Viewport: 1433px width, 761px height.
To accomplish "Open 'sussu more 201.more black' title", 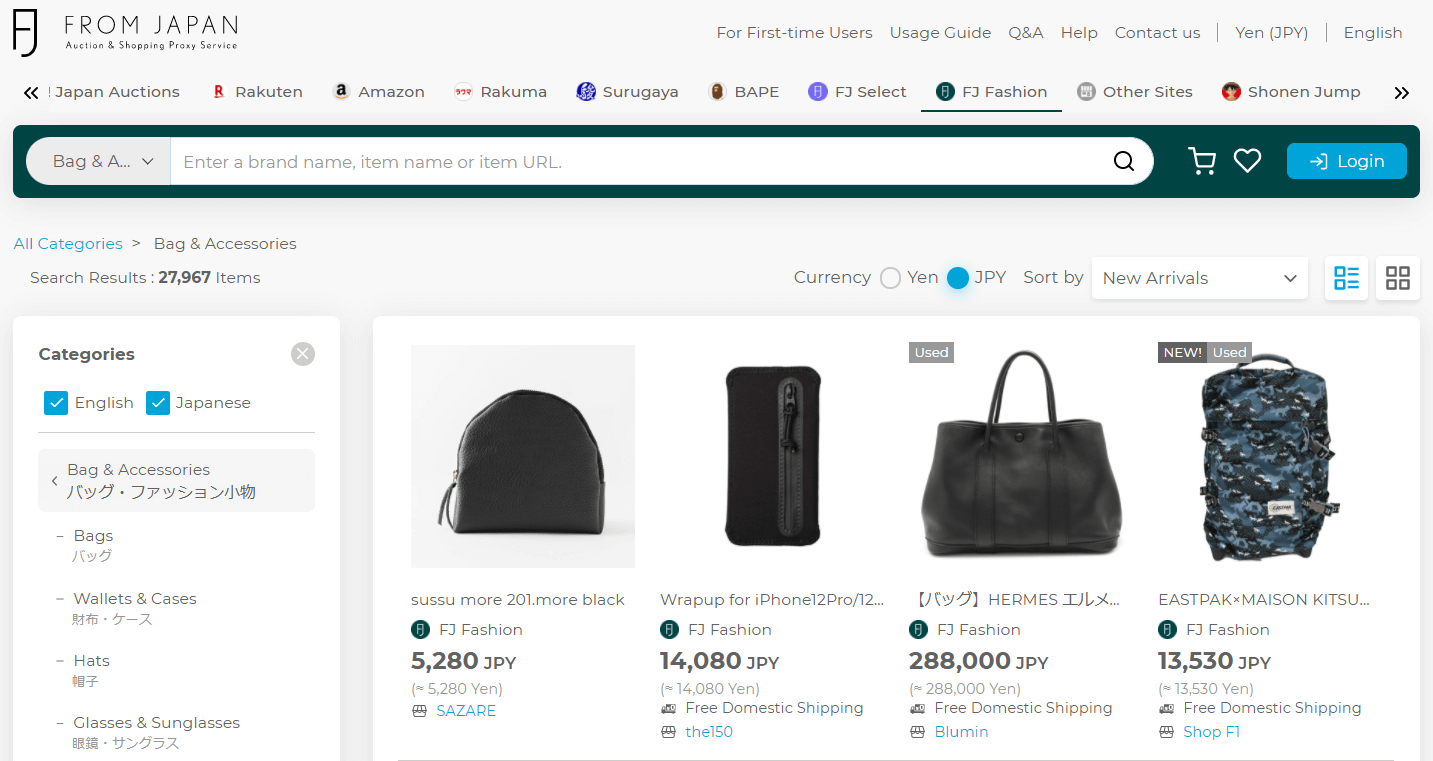I will pyautogui.click(x=518, y=600).
